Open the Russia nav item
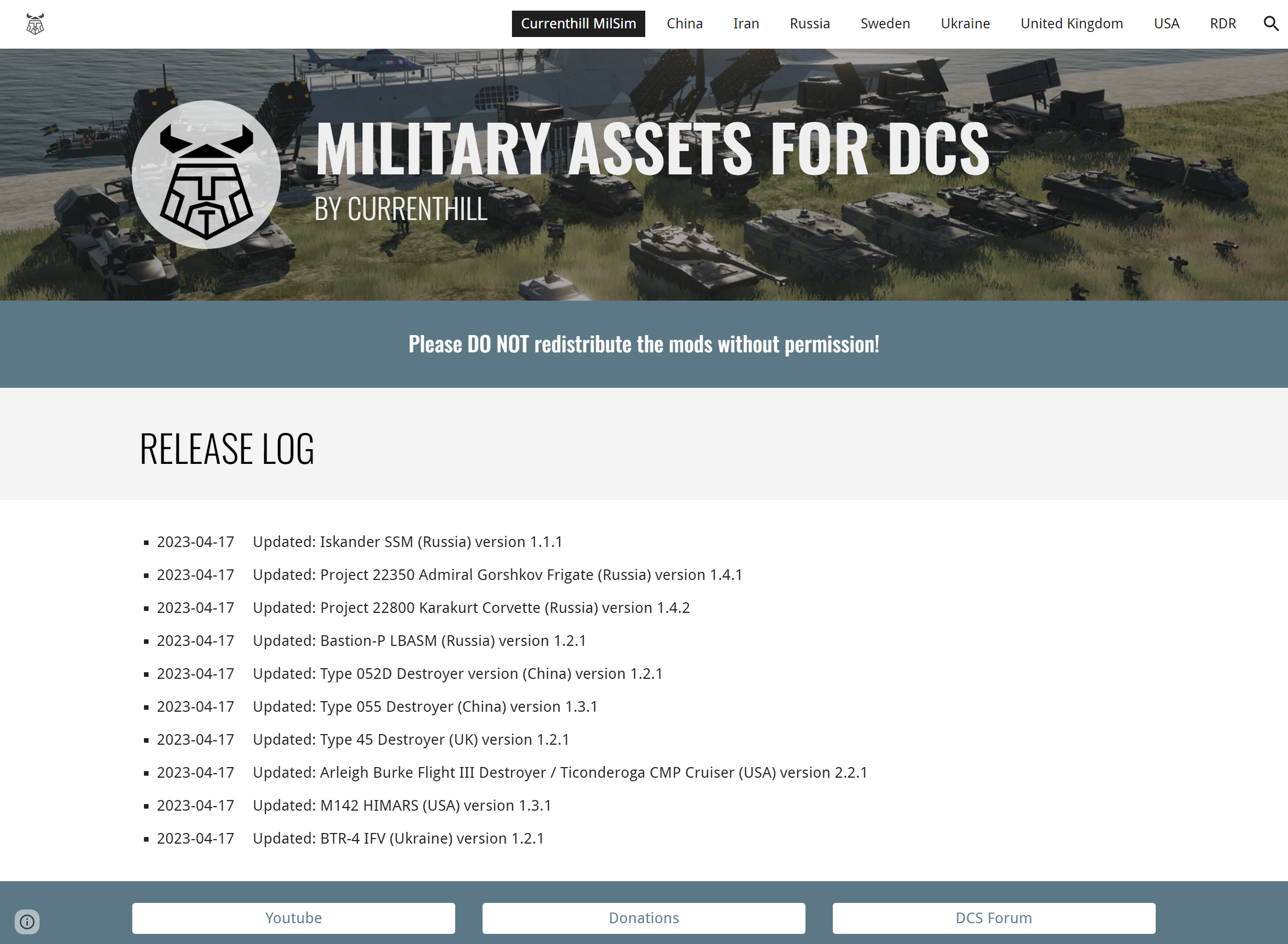This screenshot has width=1288, height=944. click(809, 23)
